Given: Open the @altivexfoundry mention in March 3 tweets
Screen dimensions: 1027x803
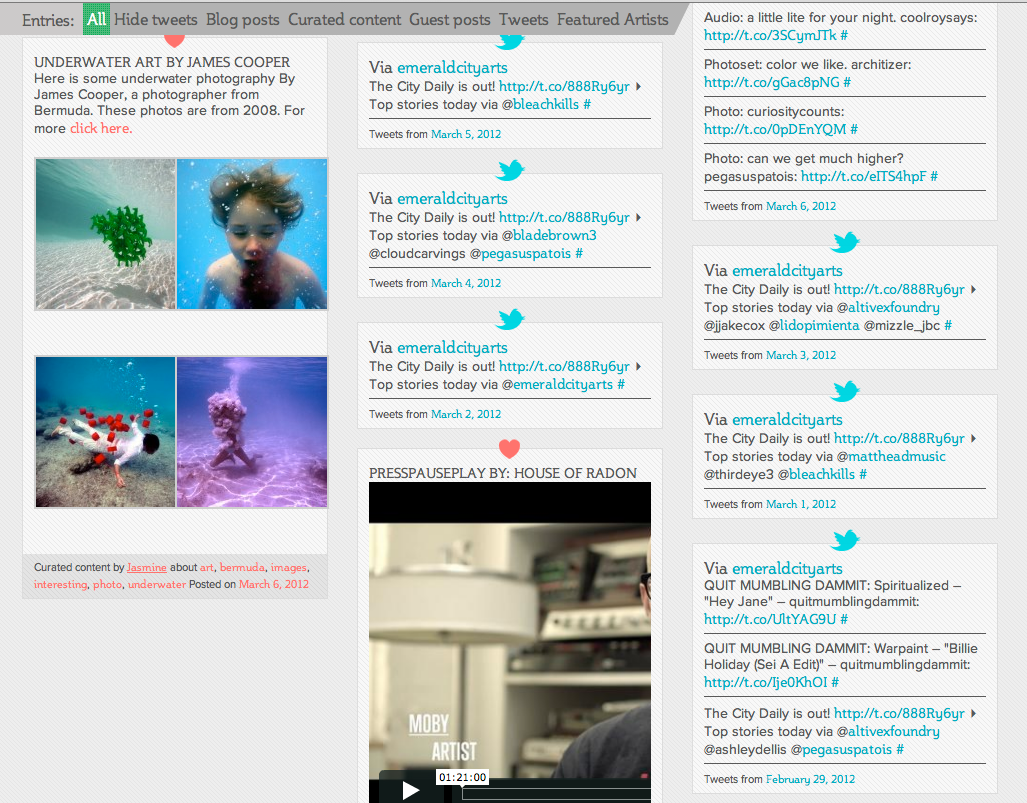Looking at the screenshot, I should 893,307.
